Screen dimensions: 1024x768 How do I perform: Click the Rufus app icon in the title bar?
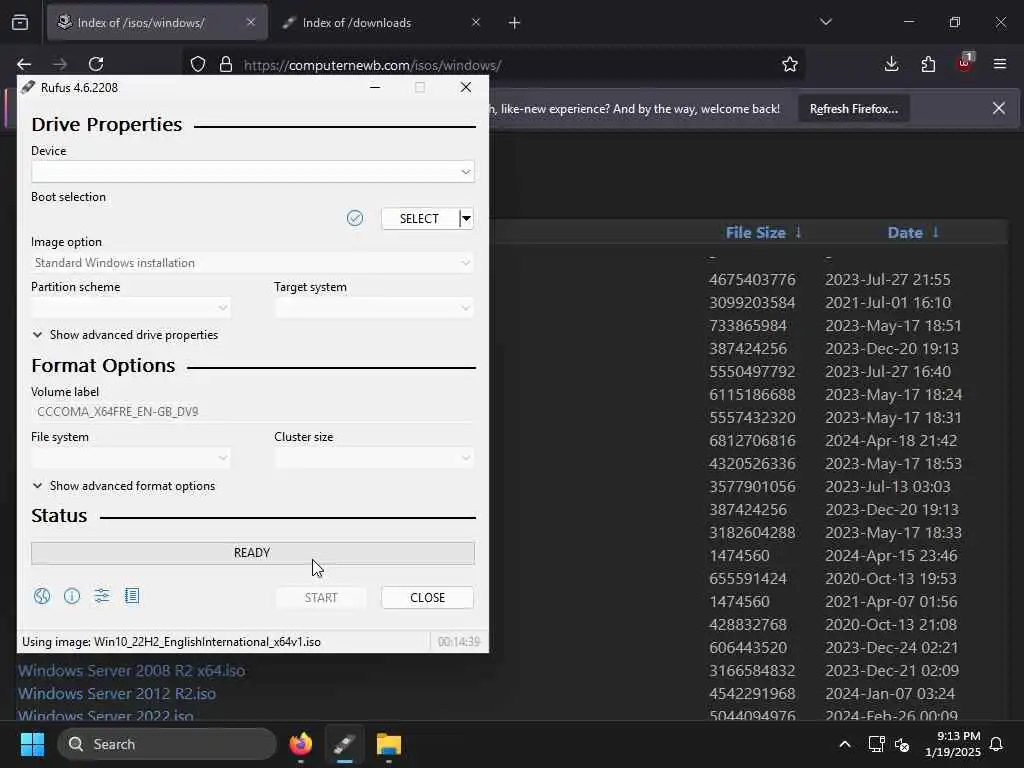pyautogui.click(x=27, y=88)
